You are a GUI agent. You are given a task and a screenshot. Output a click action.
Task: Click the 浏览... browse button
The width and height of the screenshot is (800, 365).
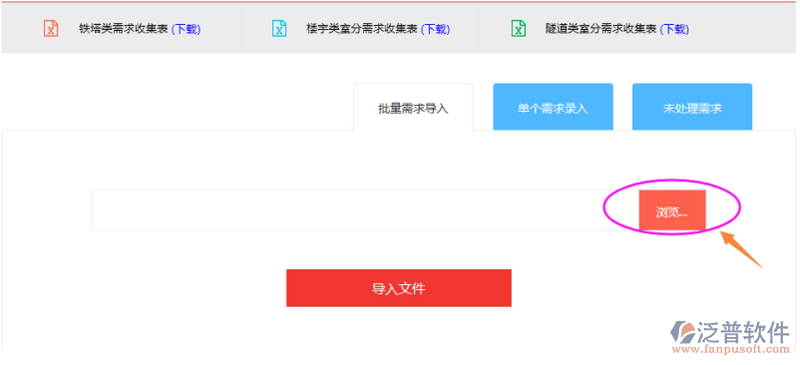pos(672,210)
